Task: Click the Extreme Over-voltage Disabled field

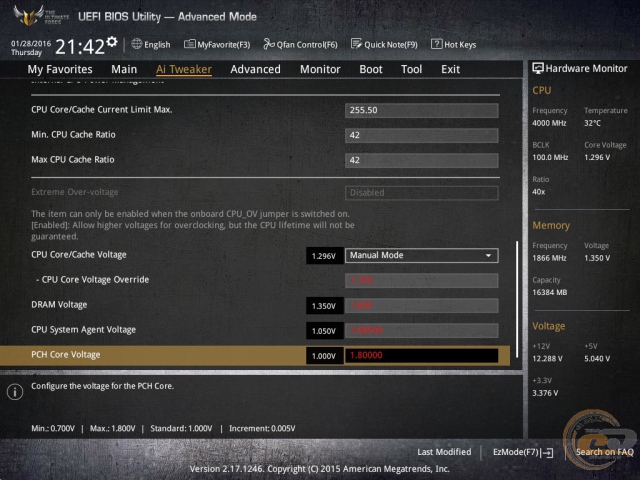Action: 422,193
